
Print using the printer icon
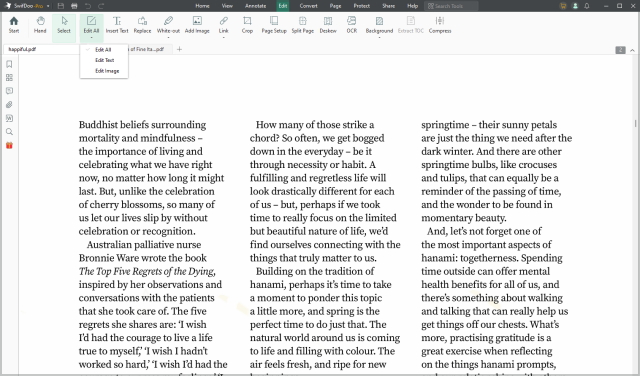[74, 6]
